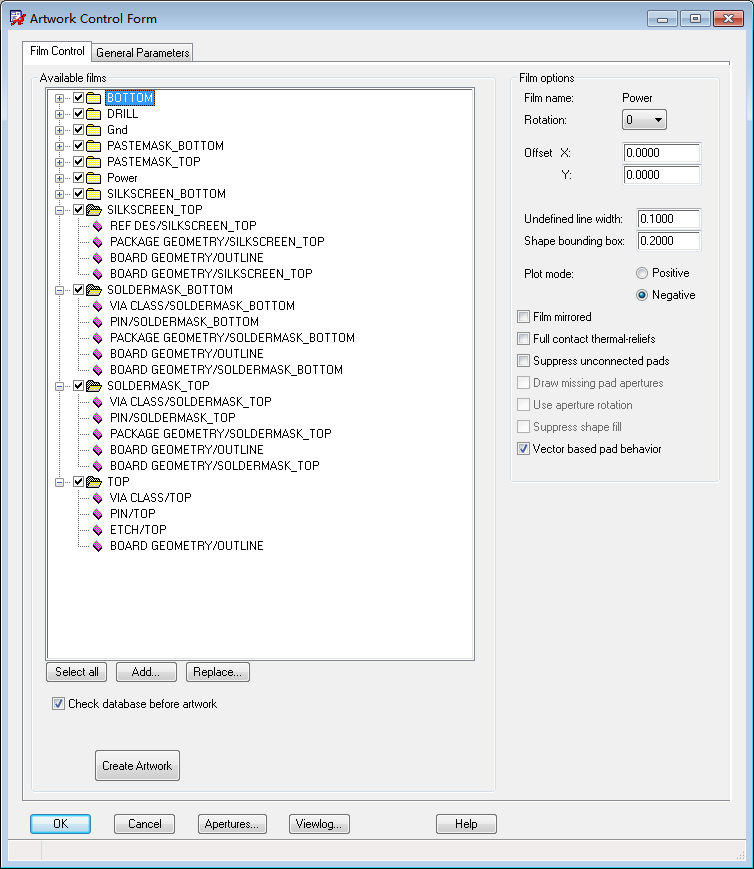
Task: Click the diamond icon beside REF DES/SILKSCREEN_TOP
Action: click(98, 226)
